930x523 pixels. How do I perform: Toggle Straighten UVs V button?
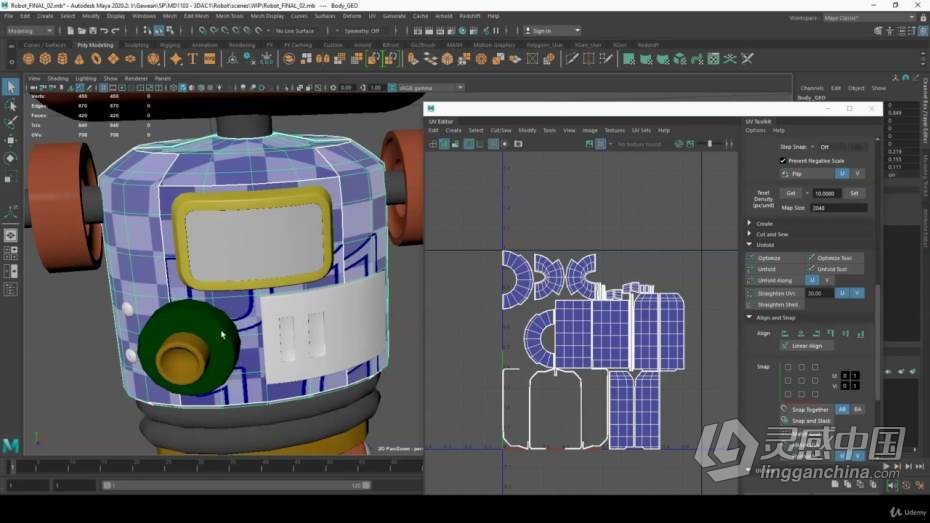coord(857,293)
